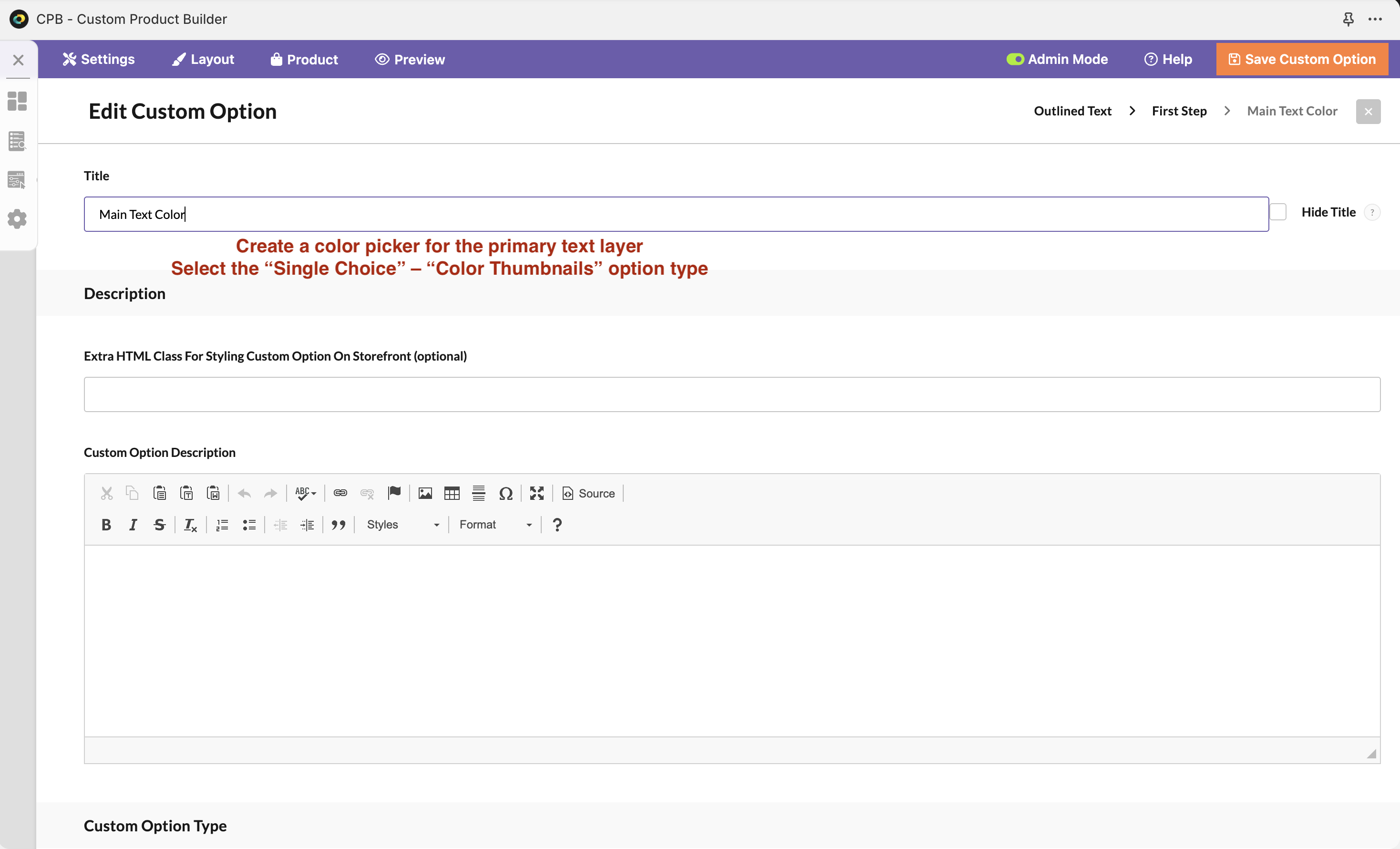
Task: Open the list search sidebar icon
Action: [17, 140]
